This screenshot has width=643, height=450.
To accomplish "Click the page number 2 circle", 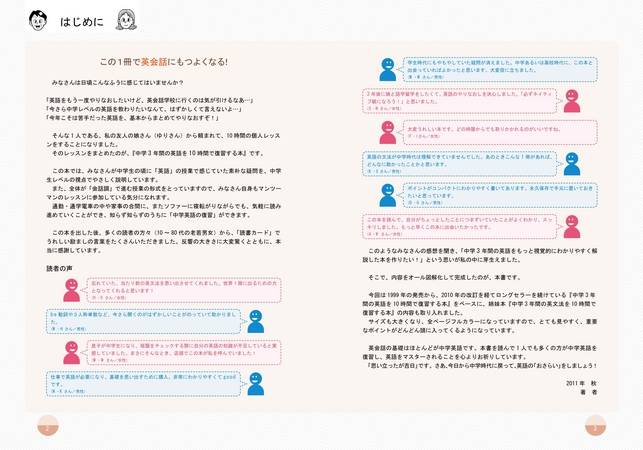I will pos(47,429).
